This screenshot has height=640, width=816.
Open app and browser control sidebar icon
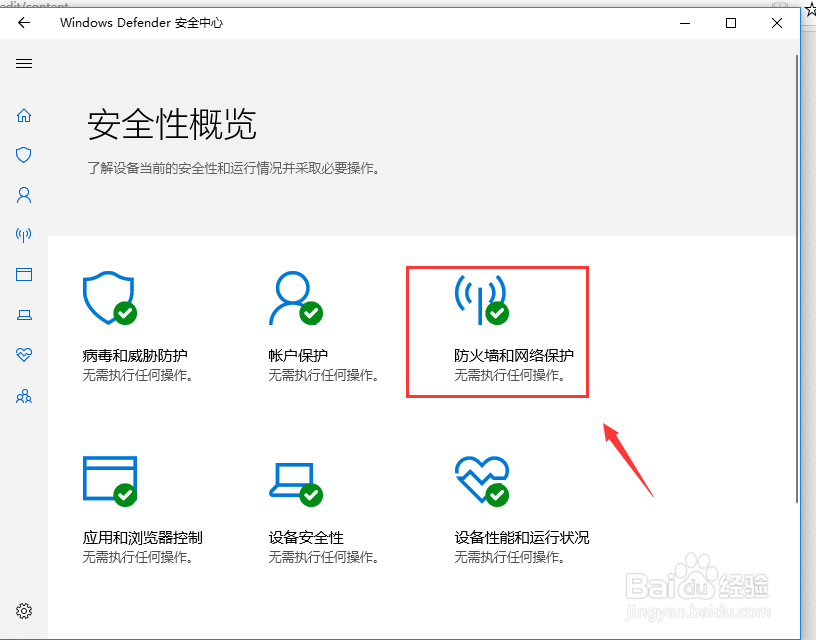point(24,274)
